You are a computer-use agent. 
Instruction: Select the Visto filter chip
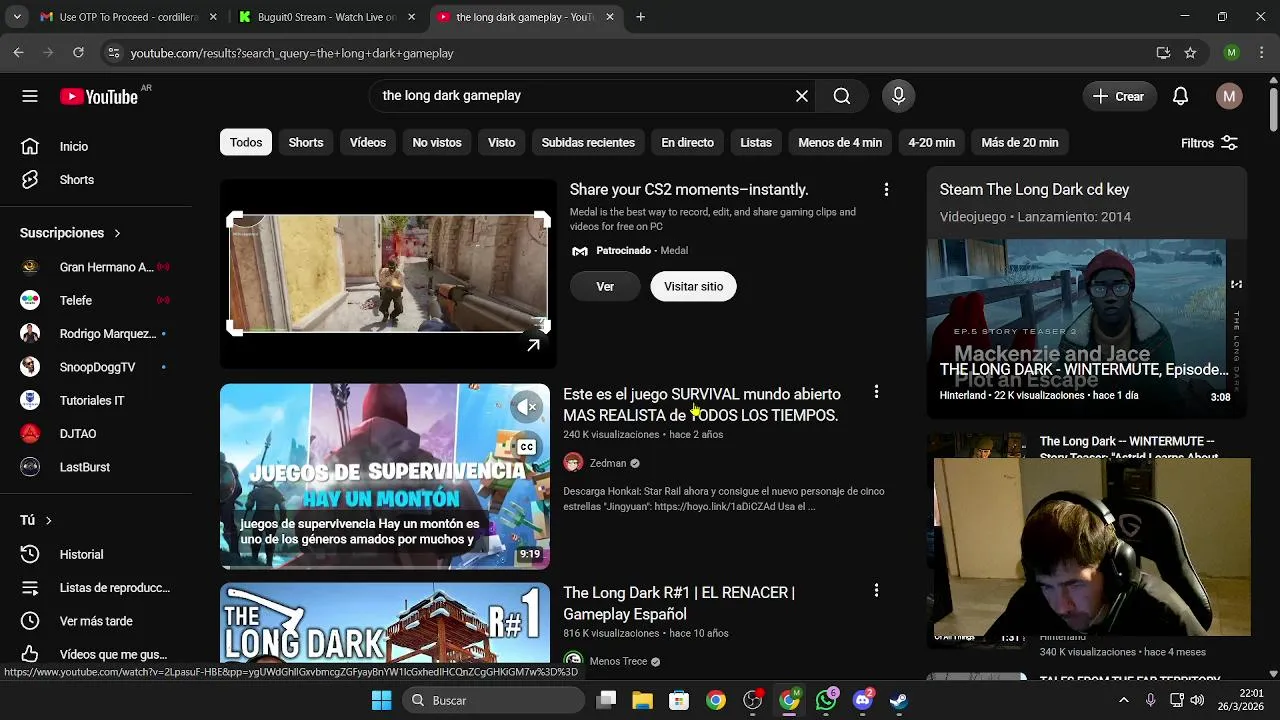click(502, 143)
